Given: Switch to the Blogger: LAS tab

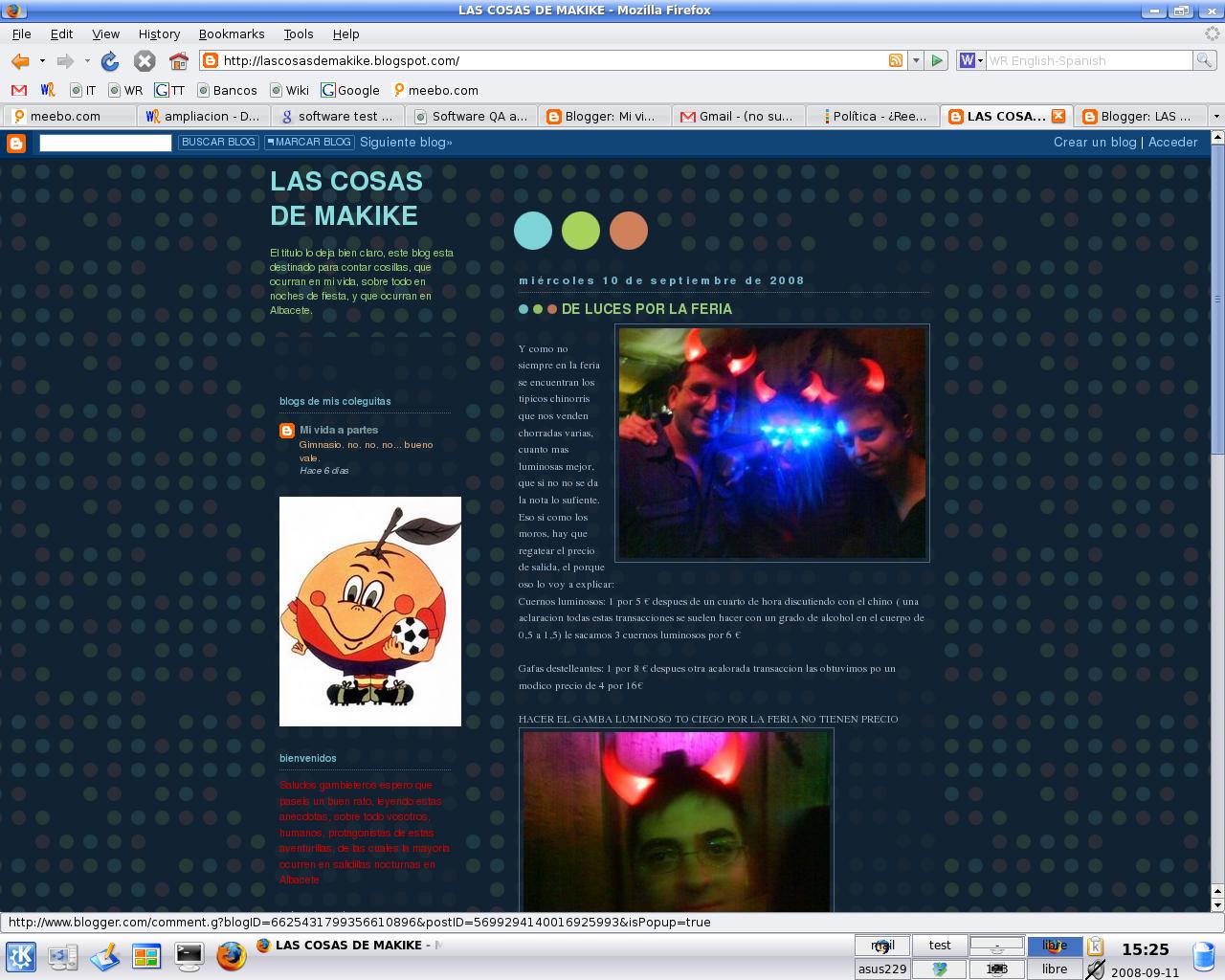Looking at the screenshot, I should pos(1140,116).
